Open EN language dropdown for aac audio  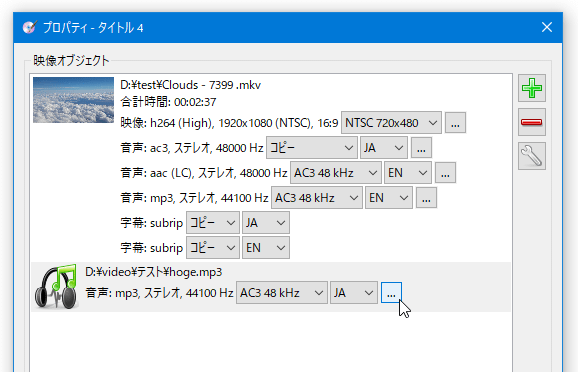tap(408, 173)
